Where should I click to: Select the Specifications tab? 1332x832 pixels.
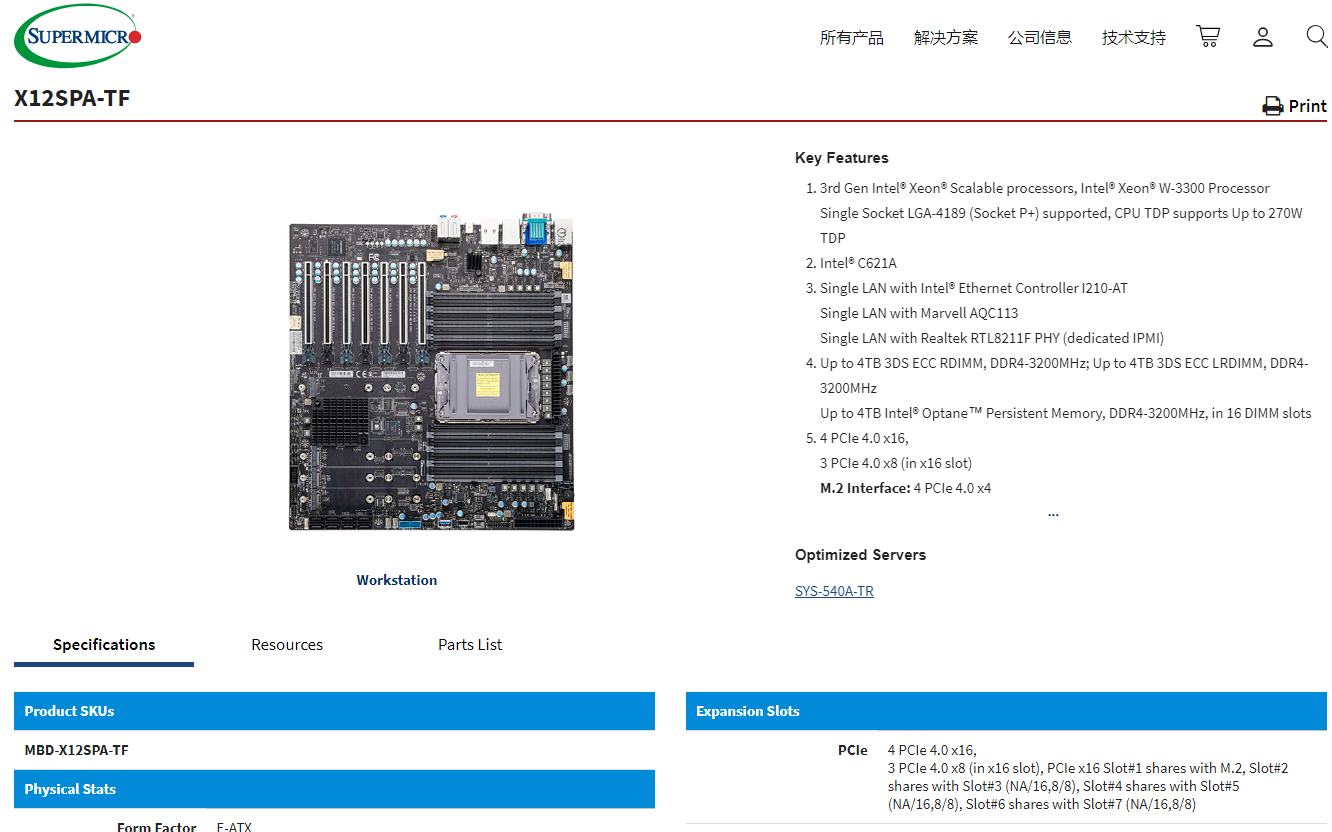(x=104, y=645)
